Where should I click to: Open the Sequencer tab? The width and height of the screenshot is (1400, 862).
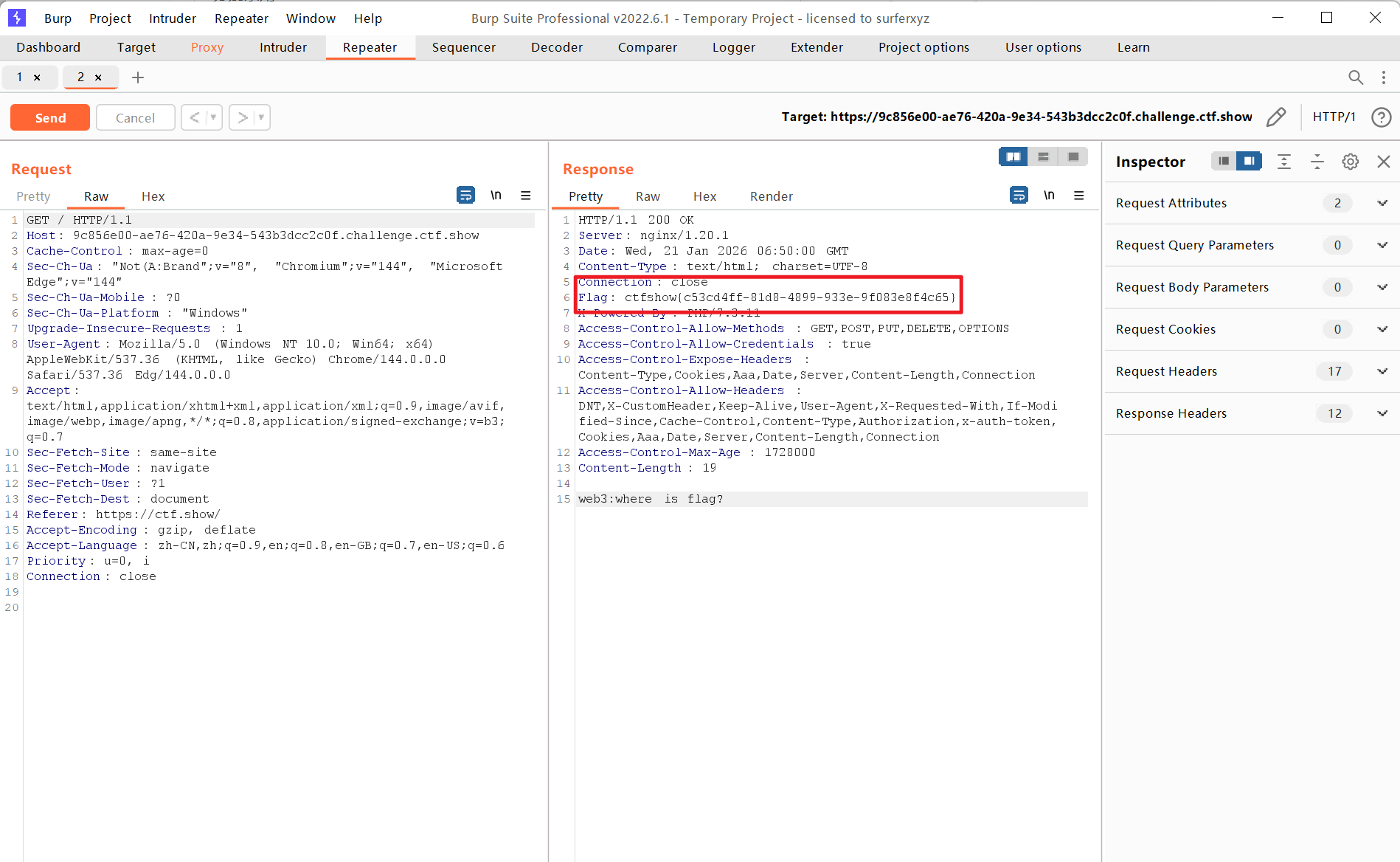click(x=464, y=47)
